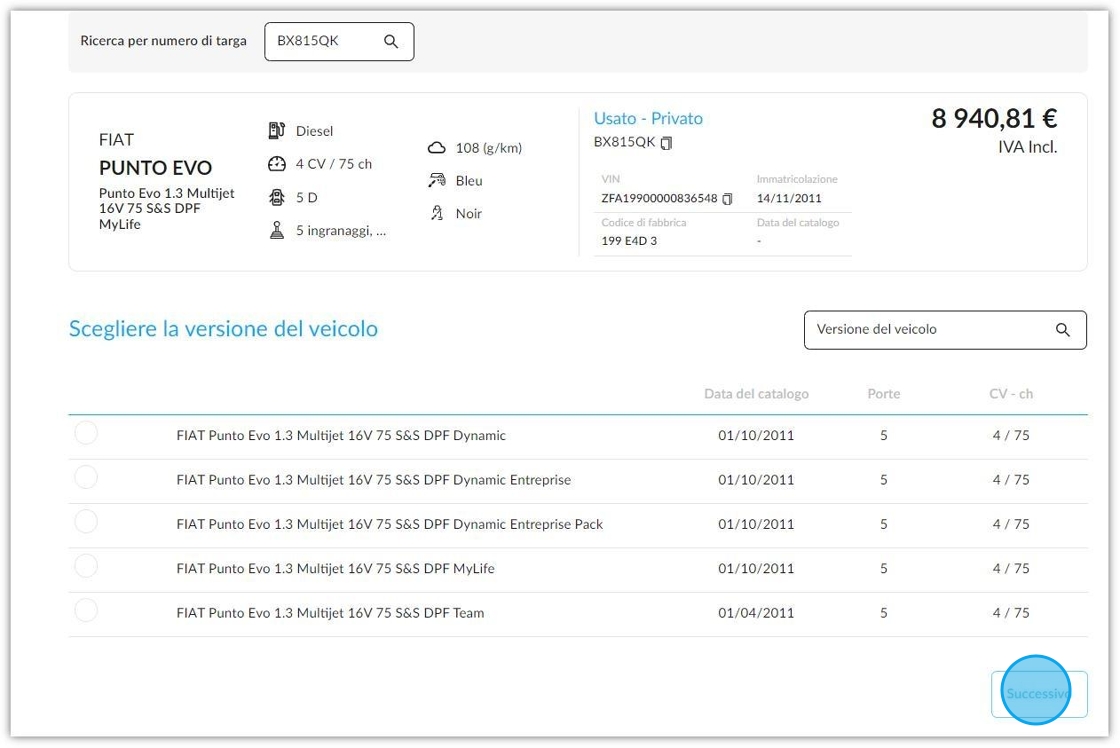Image resolution: width=1120 pixels, height=748 pixels.
Task: Click the vehicle version search magnifier icon
Action: tap(1062, 329)
